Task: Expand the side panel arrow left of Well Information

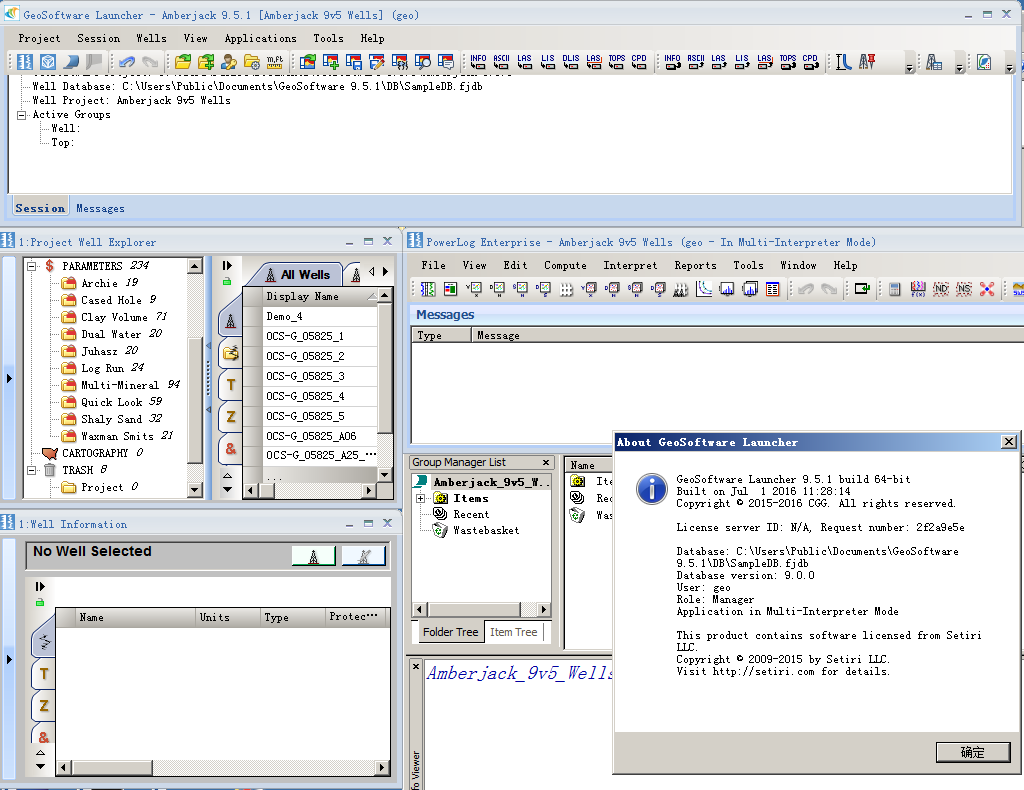Action: (x=8, y=659)
